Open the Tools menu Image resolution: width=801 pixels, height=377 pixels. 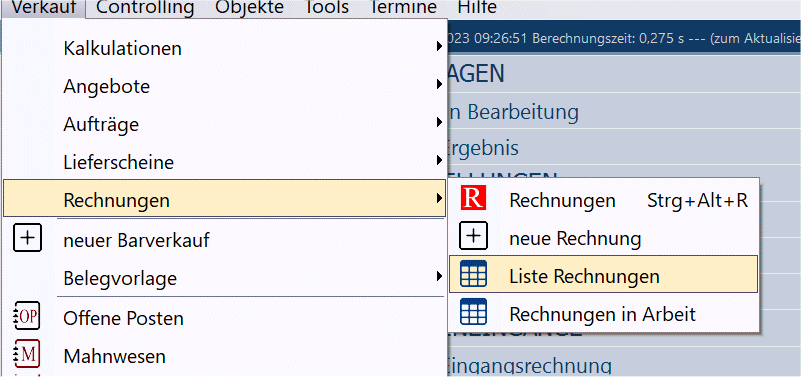pyautogui.click(x=326, y=7)
